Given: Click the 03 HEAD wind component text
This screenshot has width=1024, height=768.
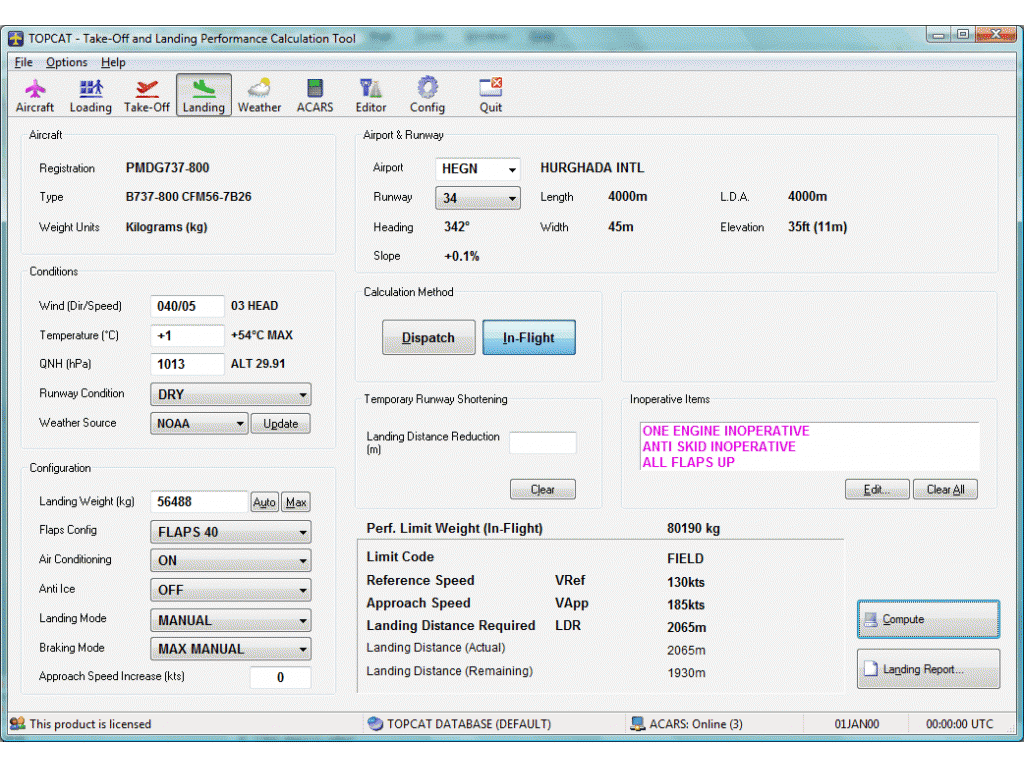Looking at the screenshot, I should point(254,306).
